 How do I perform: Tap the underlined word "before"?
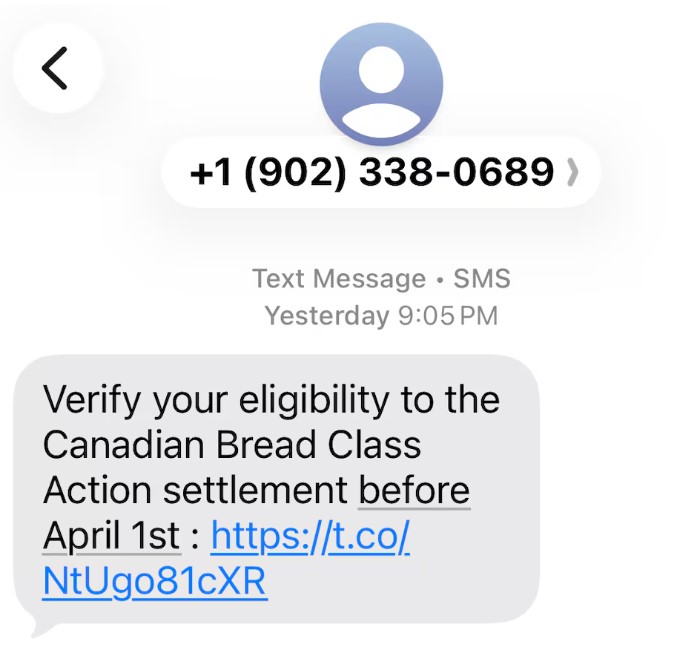[x=414, y=492]
